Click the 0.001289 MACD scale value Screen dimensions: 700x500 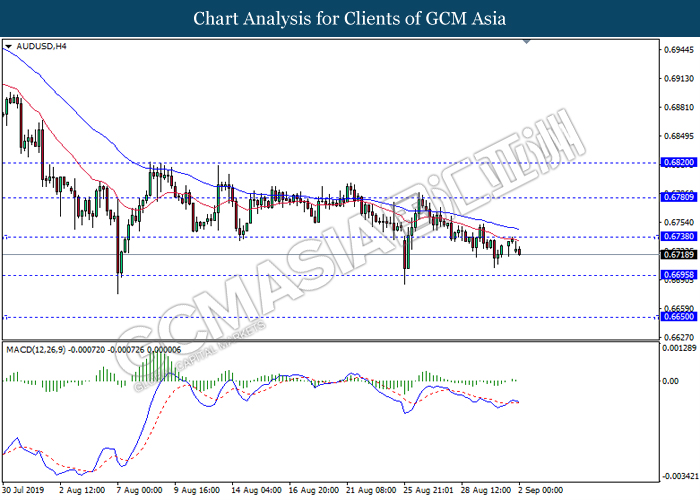[x=679, y=348]
